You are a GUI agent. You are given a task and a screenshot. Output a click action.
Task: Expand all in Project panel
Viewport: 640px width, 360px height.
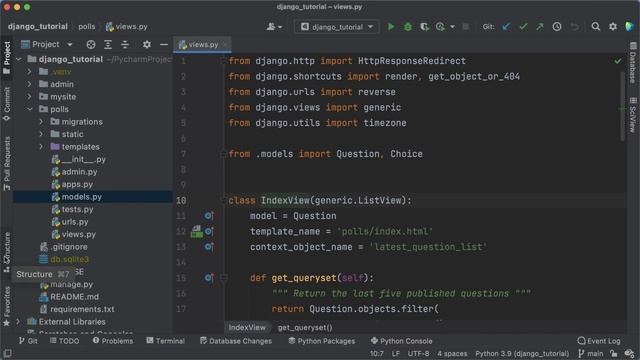tap(108, 44)
